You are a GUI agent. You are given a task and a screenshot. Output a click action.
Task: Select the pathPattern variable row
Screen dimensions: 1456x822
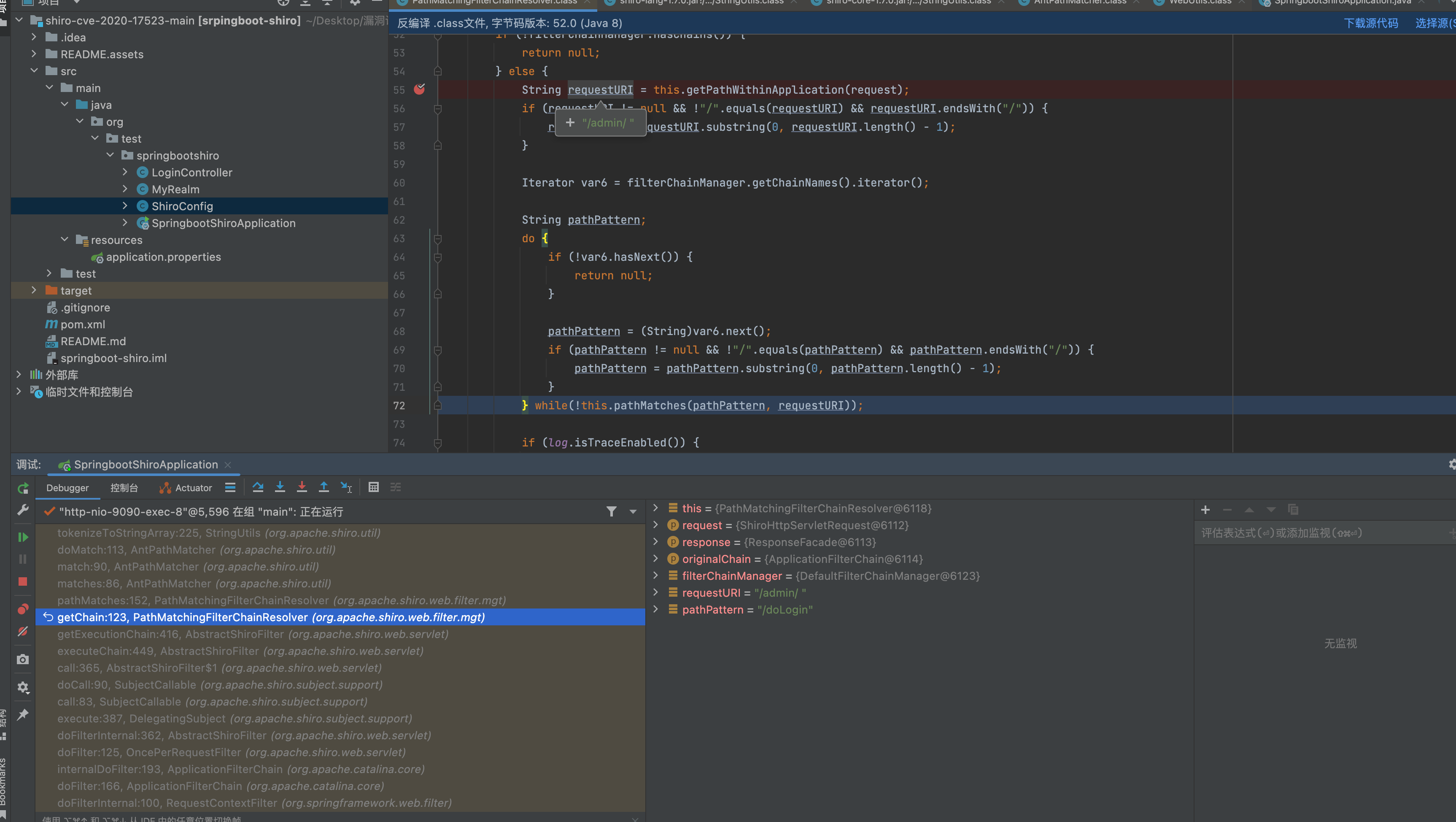(x=921, y=609)
